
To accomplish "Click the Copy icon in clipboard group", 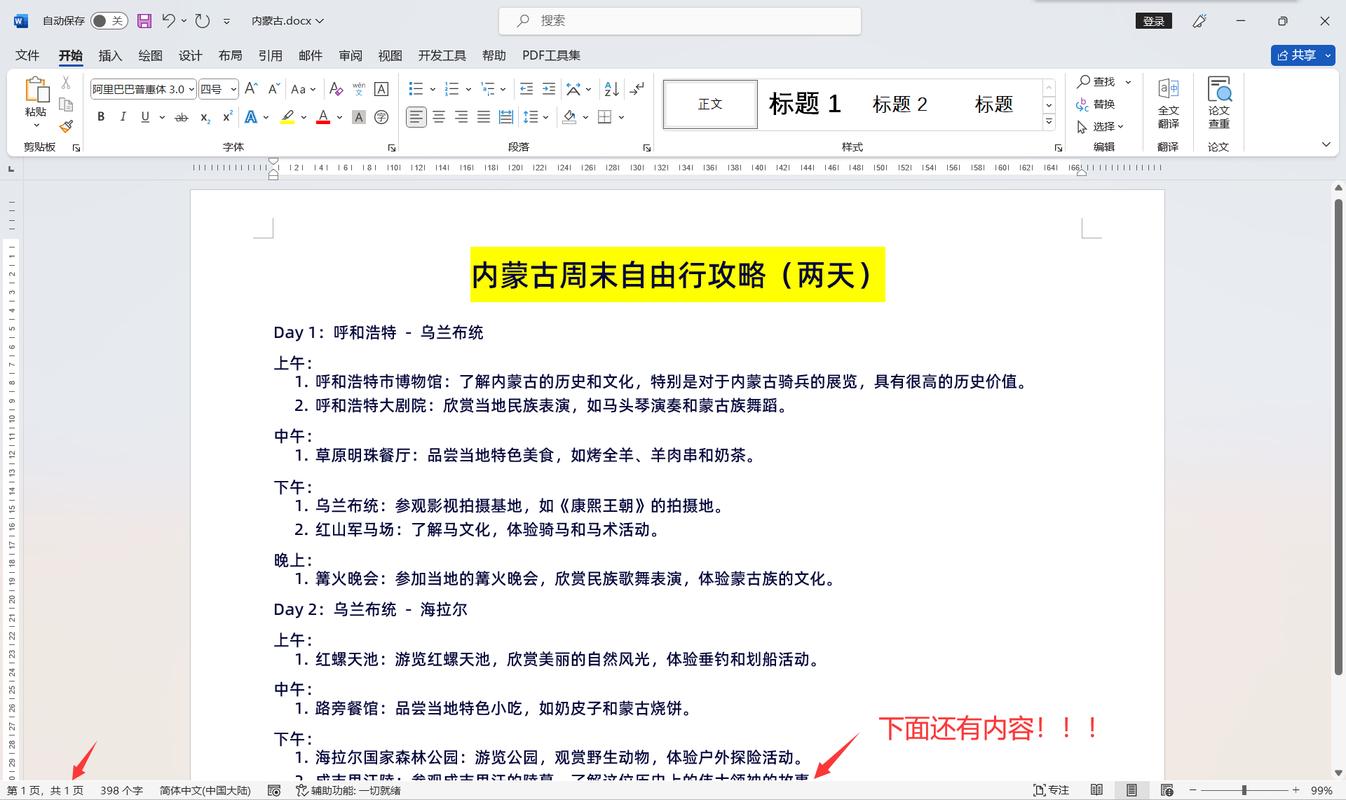I will coord(66,104).
